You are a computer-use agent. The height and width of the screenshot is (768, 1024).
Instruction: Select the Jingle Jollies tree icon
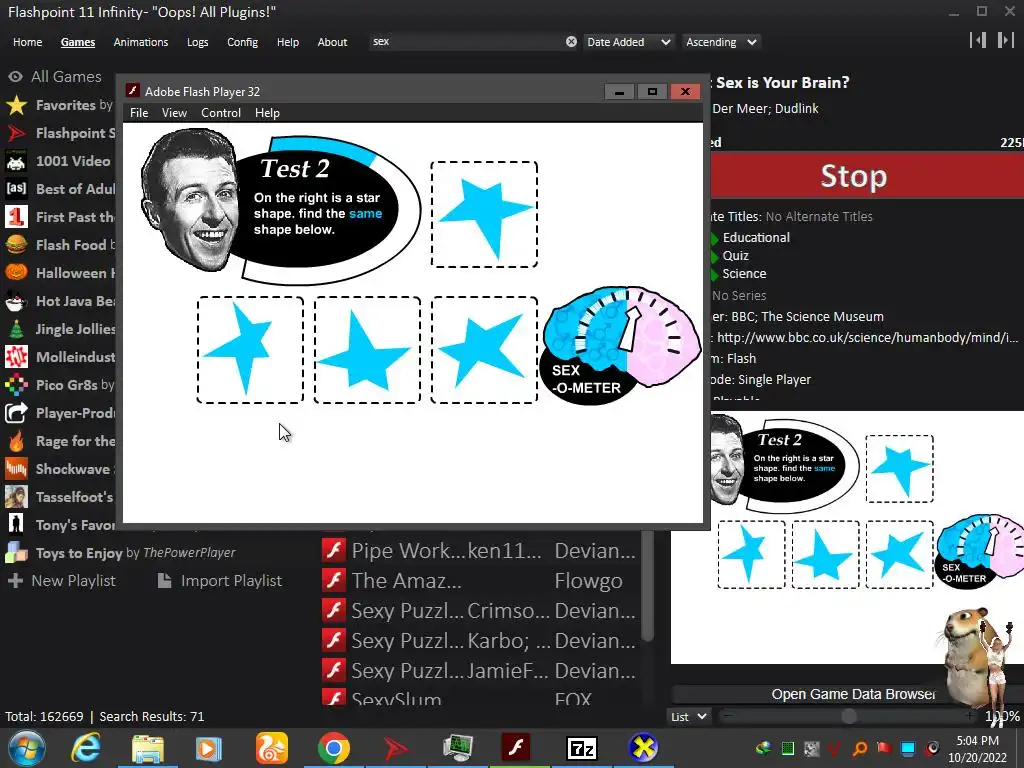pyautogui.click(x=16, y=329)
